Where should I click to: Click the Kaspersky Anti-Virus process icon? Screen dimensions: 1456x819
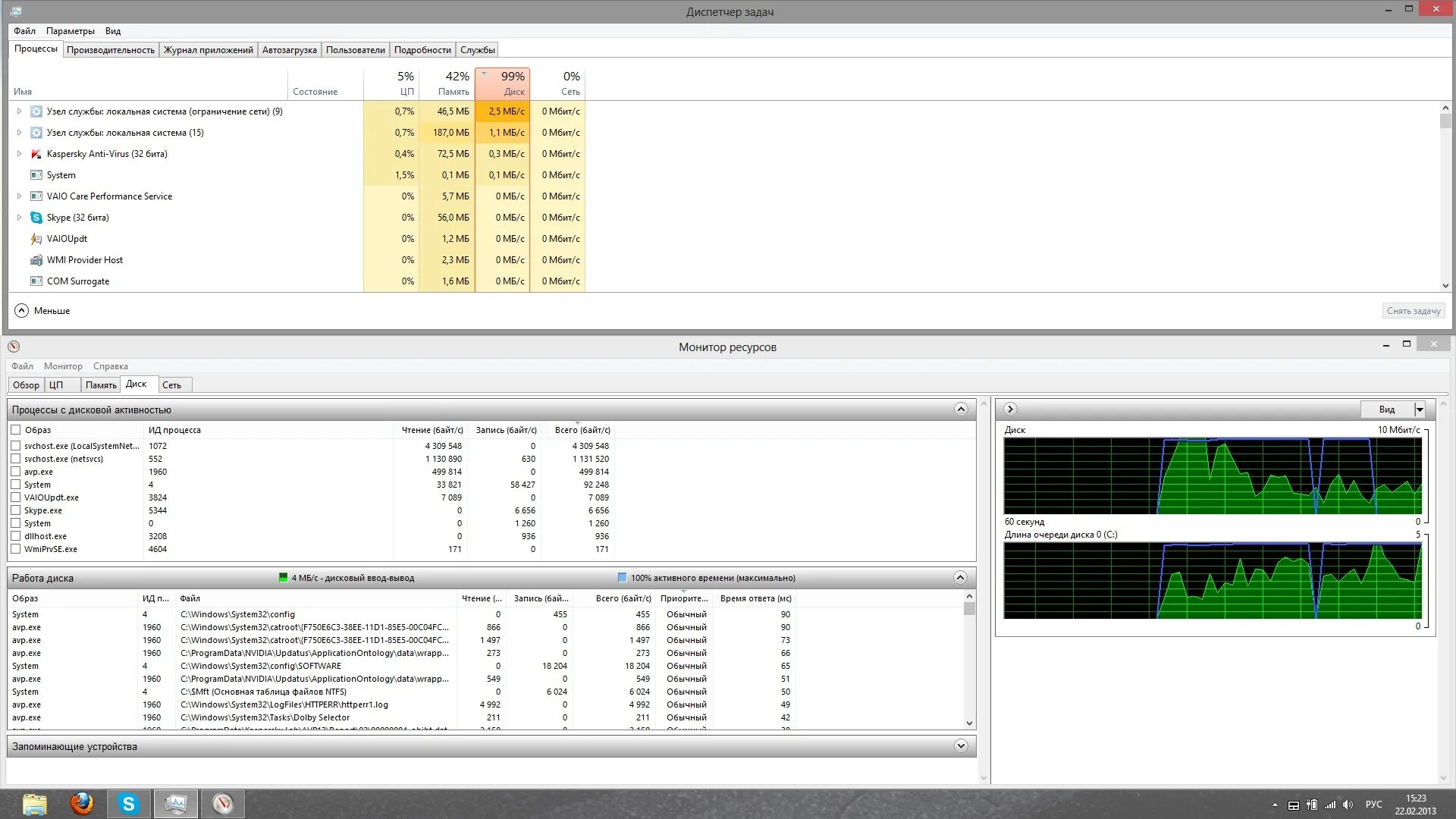[x=36, y=154]
